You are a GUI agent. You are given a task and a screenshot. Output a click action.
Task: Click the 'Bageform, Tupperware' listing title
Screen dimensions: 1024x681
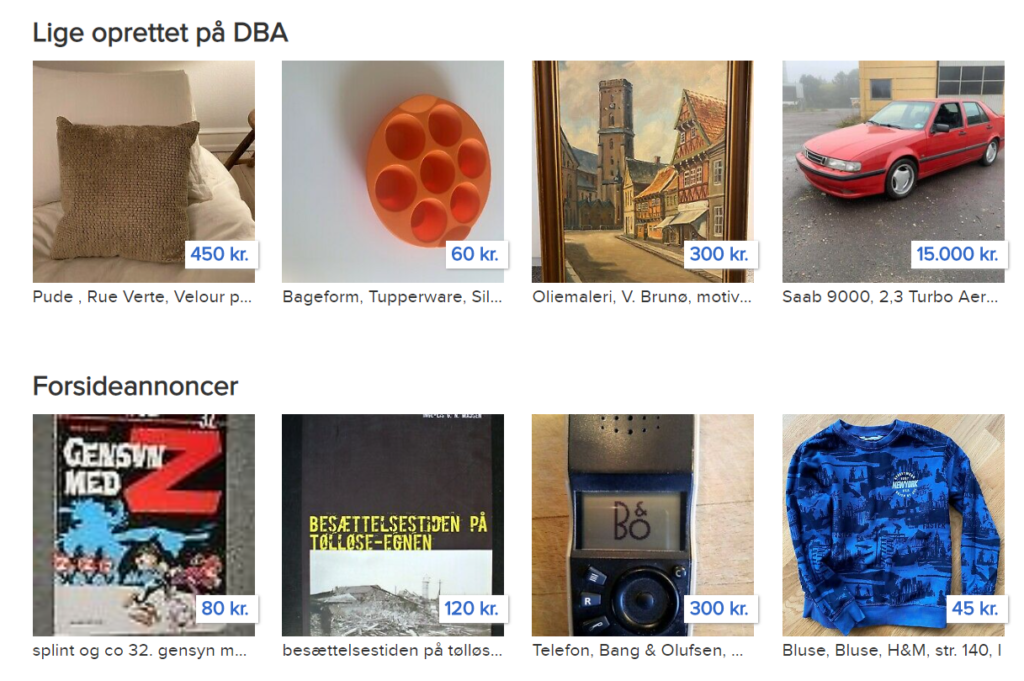tap(392, 297)
